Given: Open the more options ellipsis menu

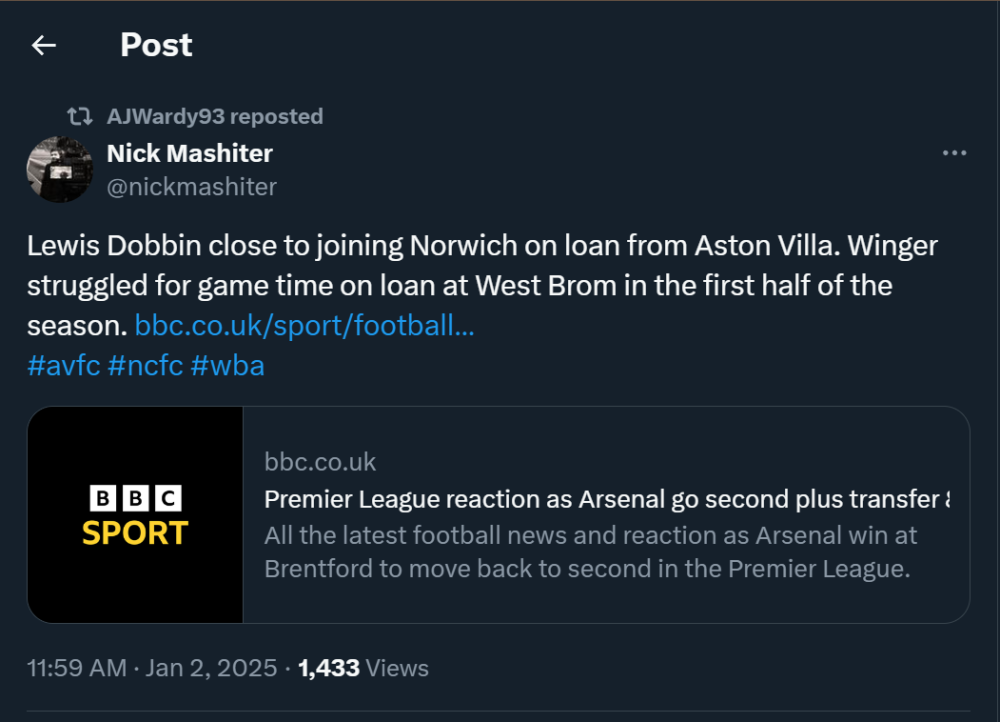Looking at the screenshot, I should tap(955, 153).
